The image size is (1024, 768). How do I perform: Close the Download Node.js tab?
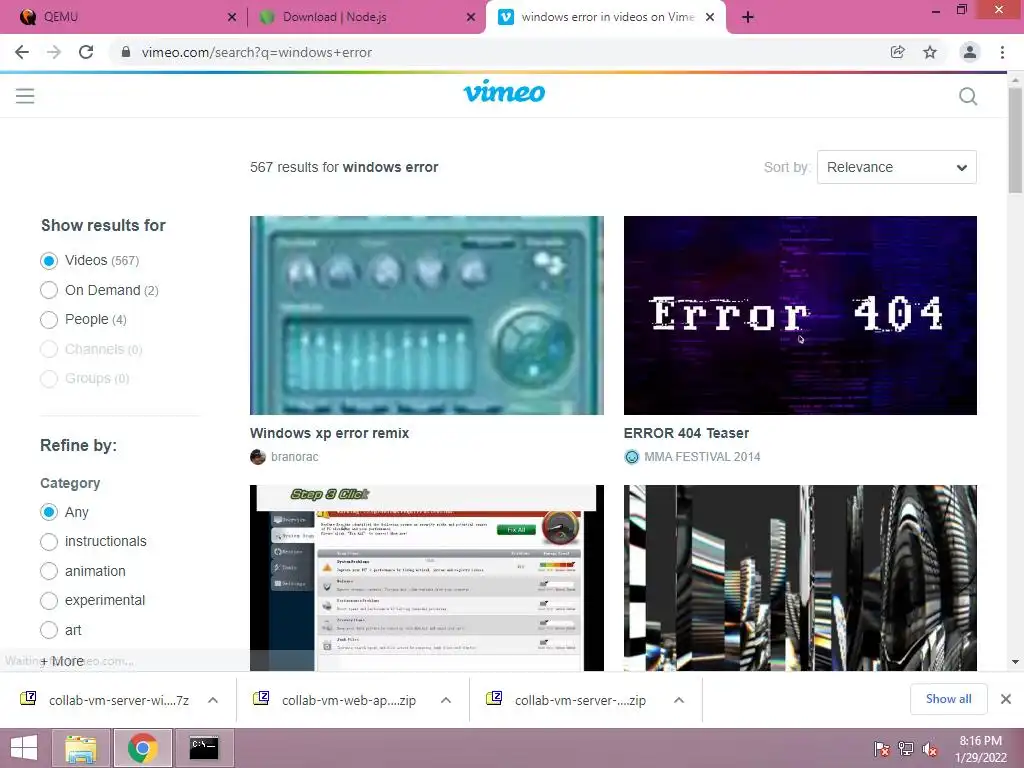tap(471, 17)
